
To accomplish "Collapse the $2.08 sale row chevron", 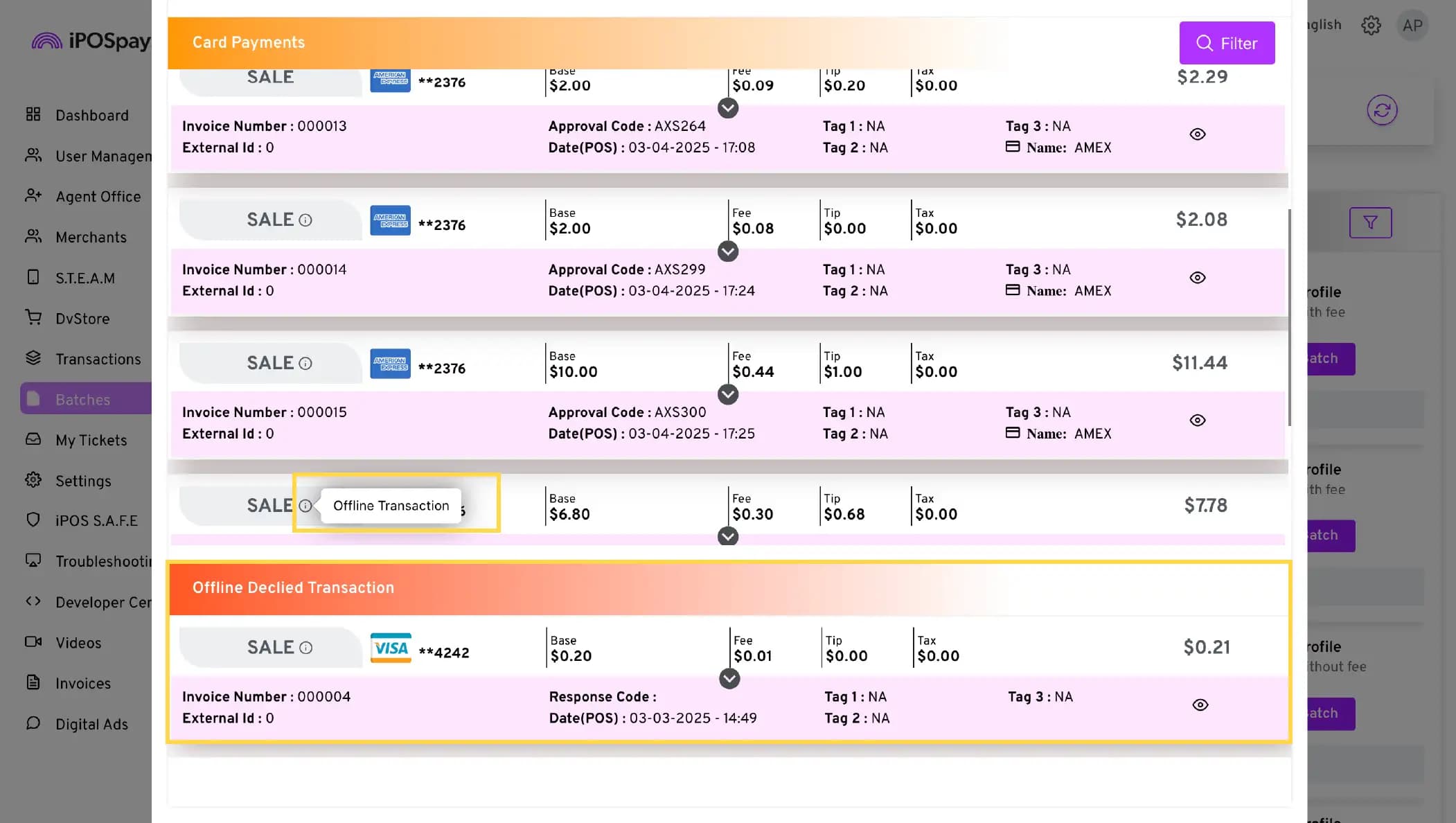I will tap(727, 251).
